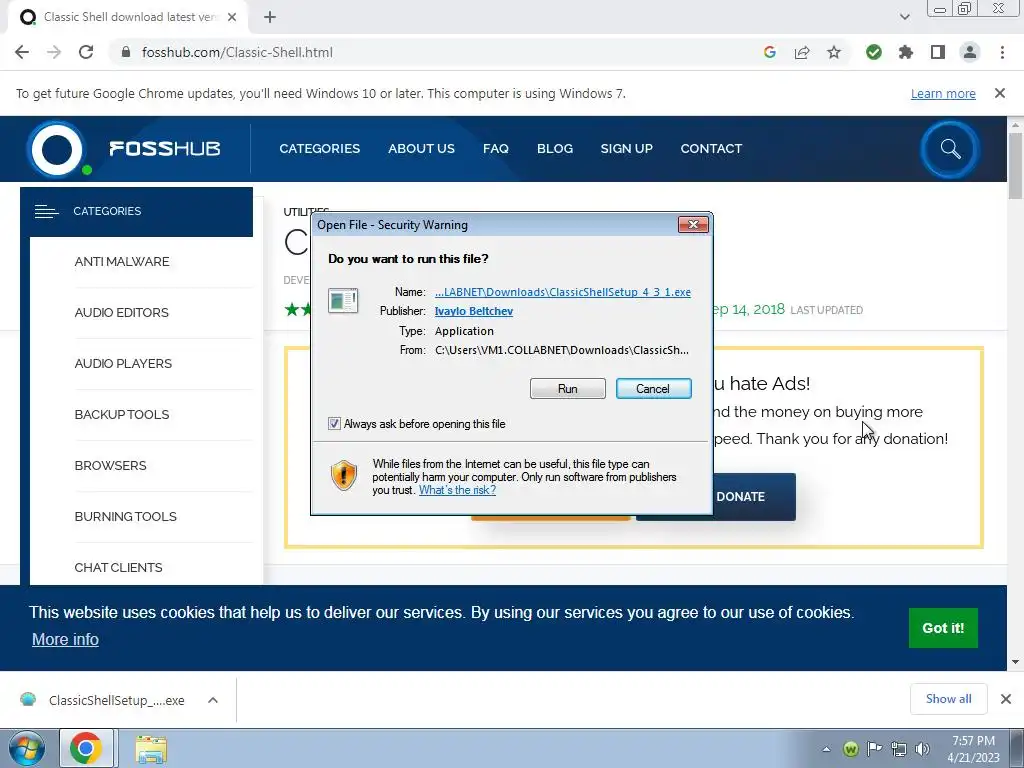This screenshot has width=1024, height=768.
Task: Open the tab search dropdown arrow
Action: [904, 17]
